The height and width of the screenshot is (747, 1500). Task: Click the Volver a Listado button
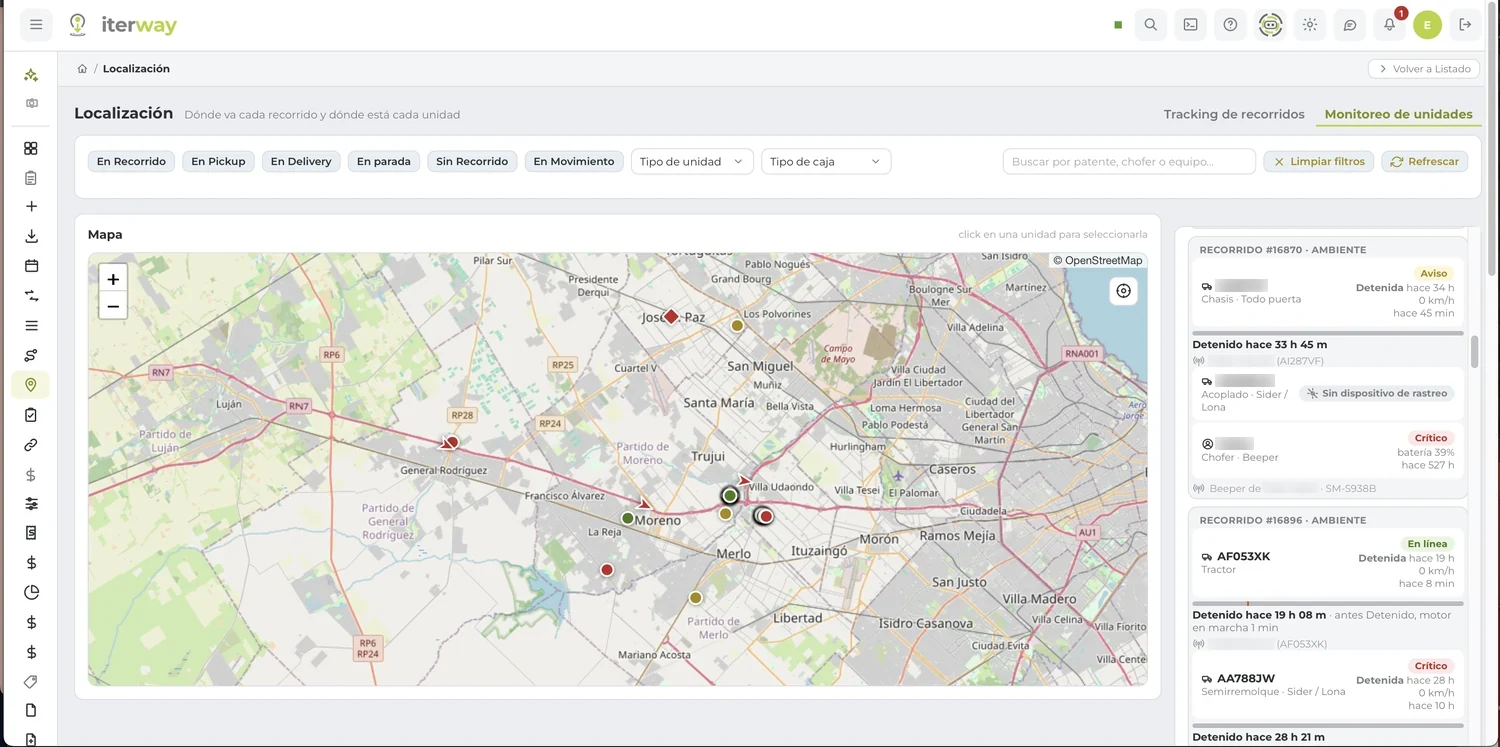(x=1424, y=69)
